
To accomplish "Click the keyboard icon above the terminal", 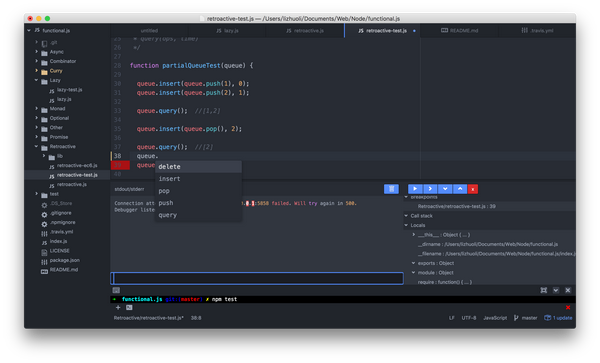I will point(116,290).
